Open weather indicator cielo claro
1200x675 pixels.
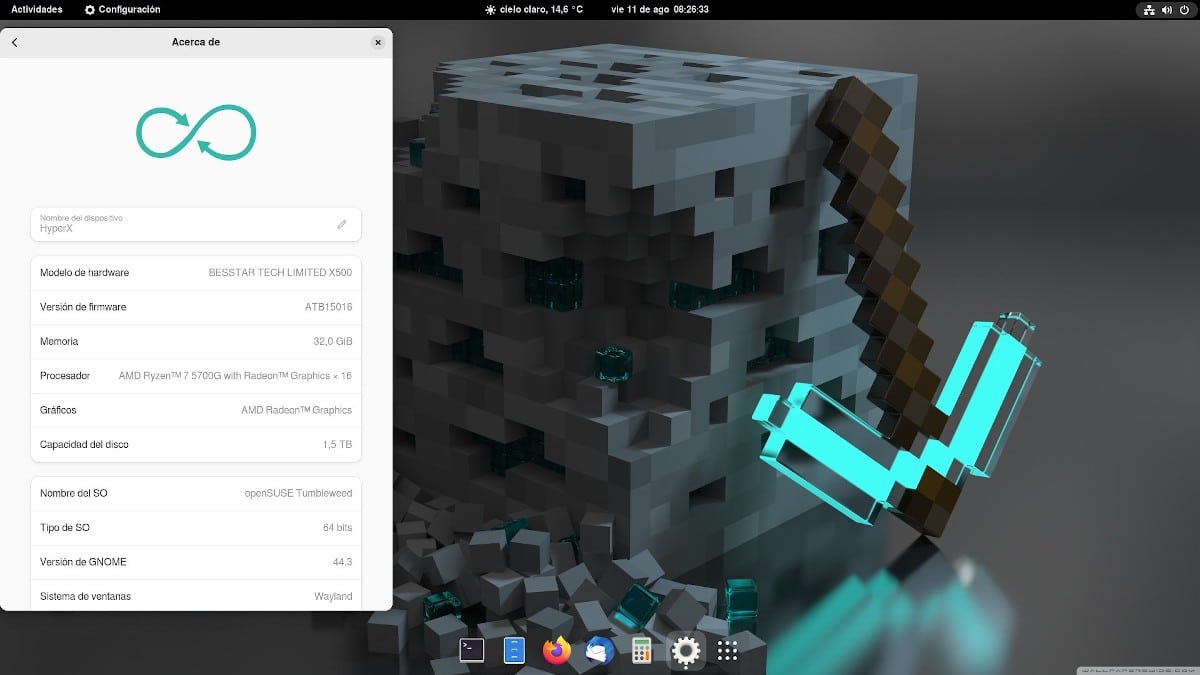point(534,9)
